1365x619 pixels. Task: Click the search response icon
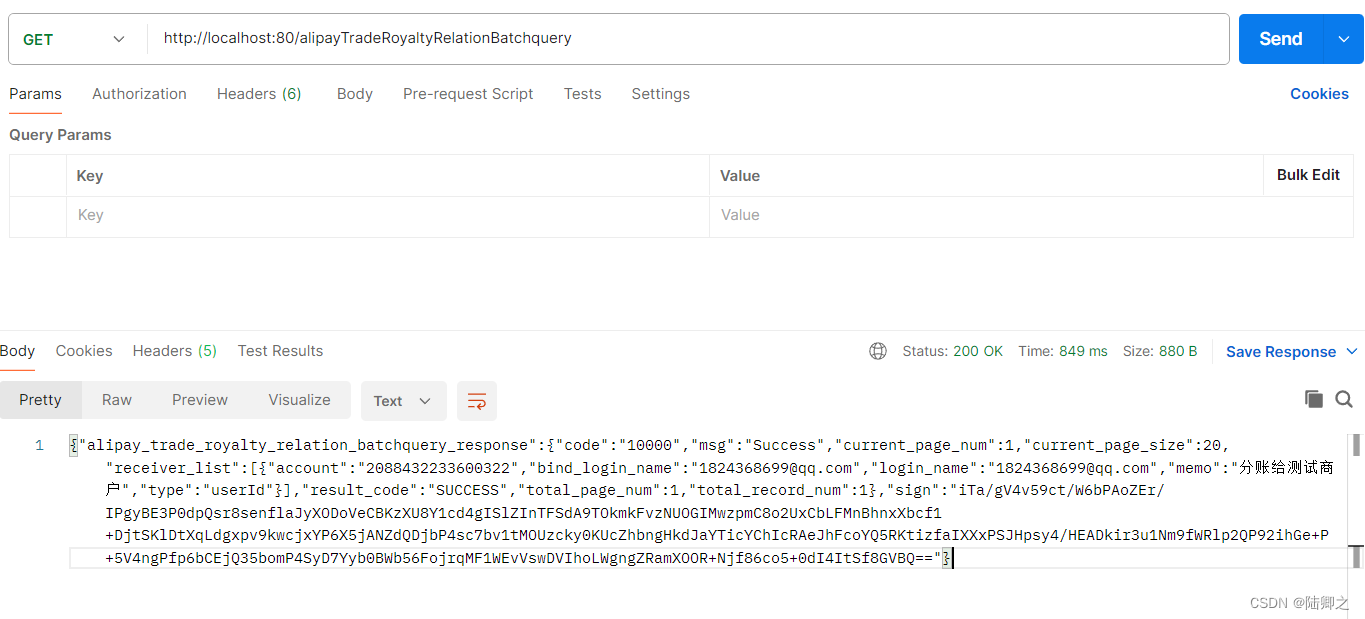[x=1344, y=399]
